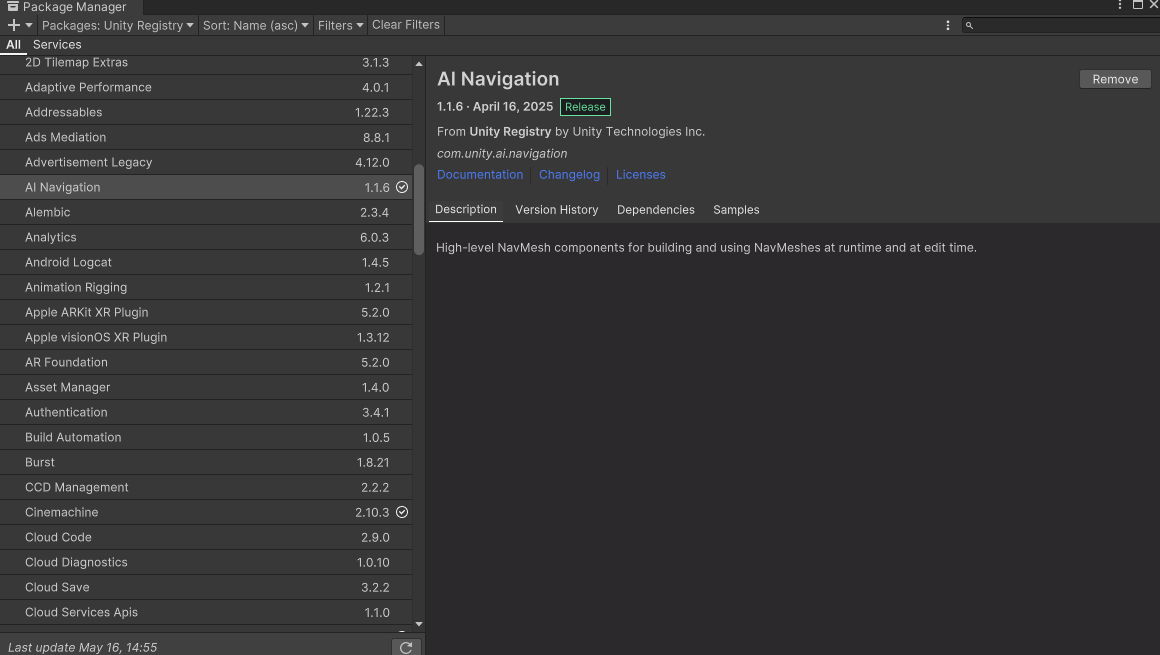Select Cloud Save package

(206, 588)
